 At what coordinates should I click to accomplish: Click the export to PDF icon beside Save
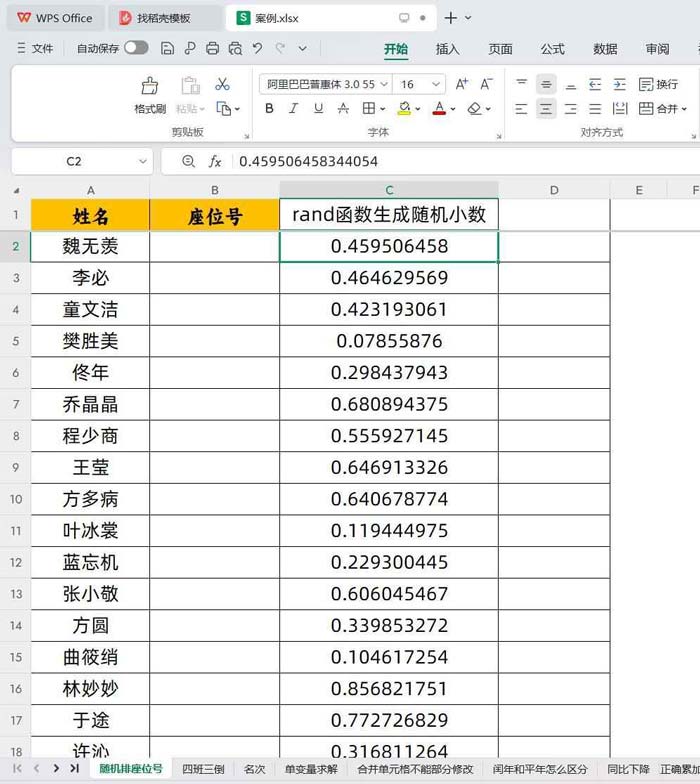point(190,48)
